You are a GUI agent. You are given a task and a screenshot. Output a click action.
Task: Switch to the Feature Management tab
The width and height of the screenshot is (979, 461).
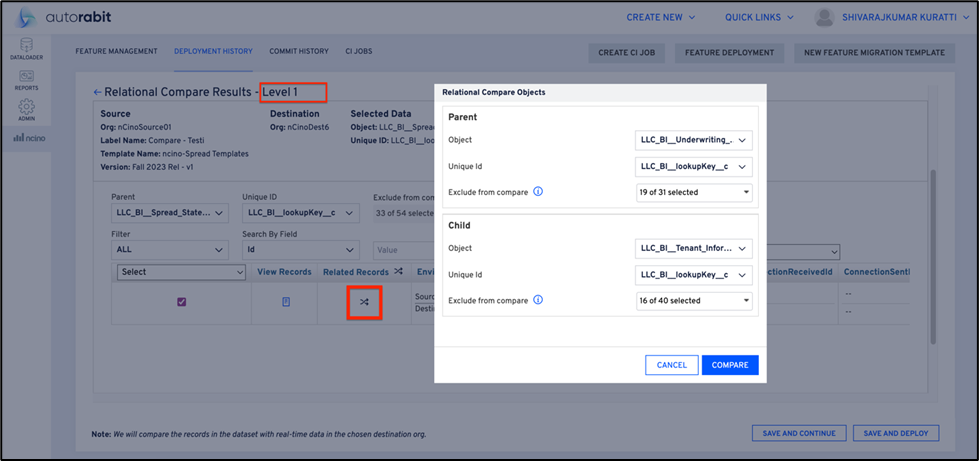tap(116, 51)
